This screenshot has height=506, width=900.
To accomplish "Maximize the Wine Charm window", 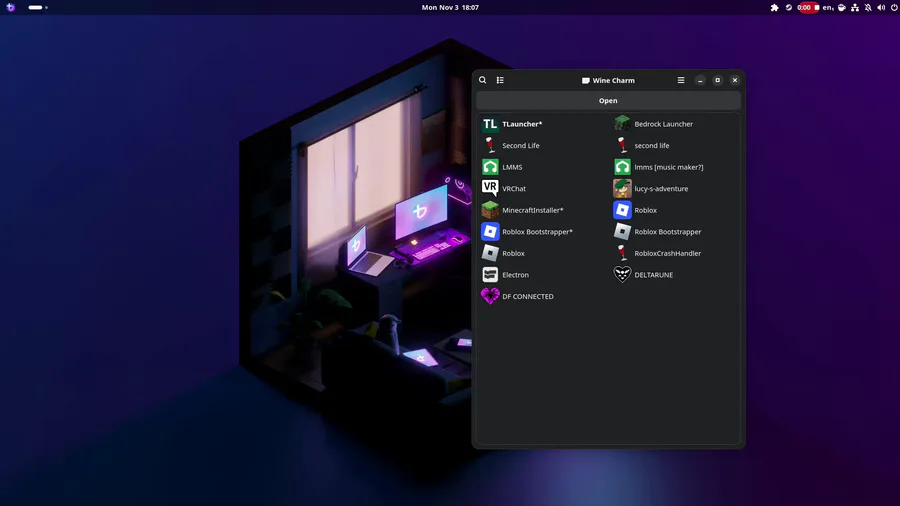I will [717, 80].
